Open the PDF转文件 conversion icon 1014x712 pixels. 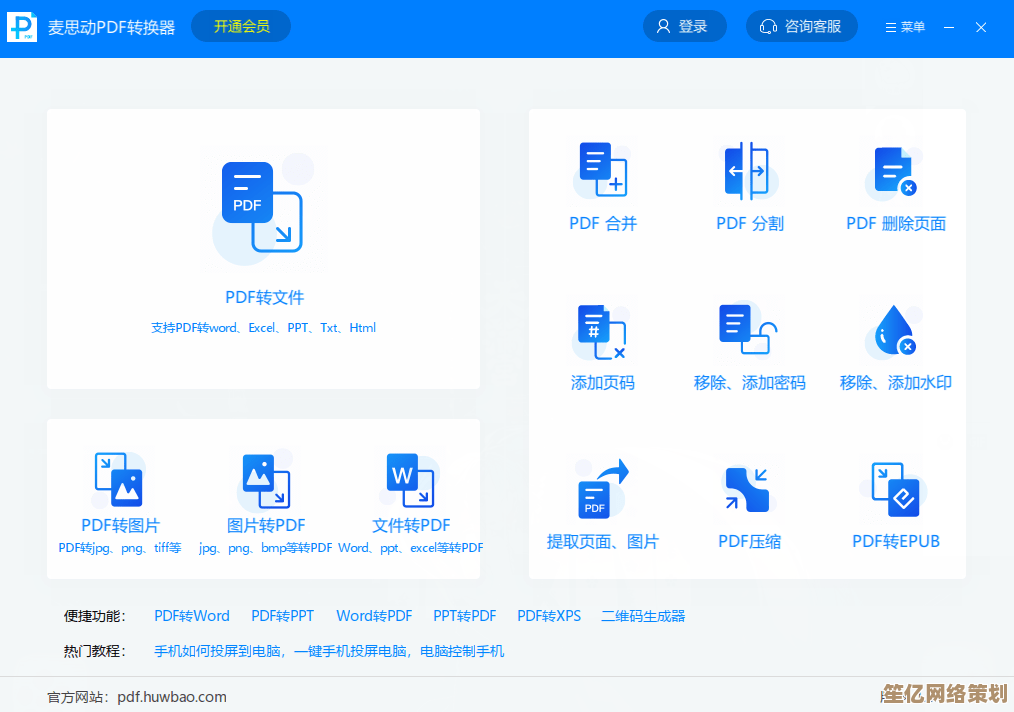(x=262, y=207)
